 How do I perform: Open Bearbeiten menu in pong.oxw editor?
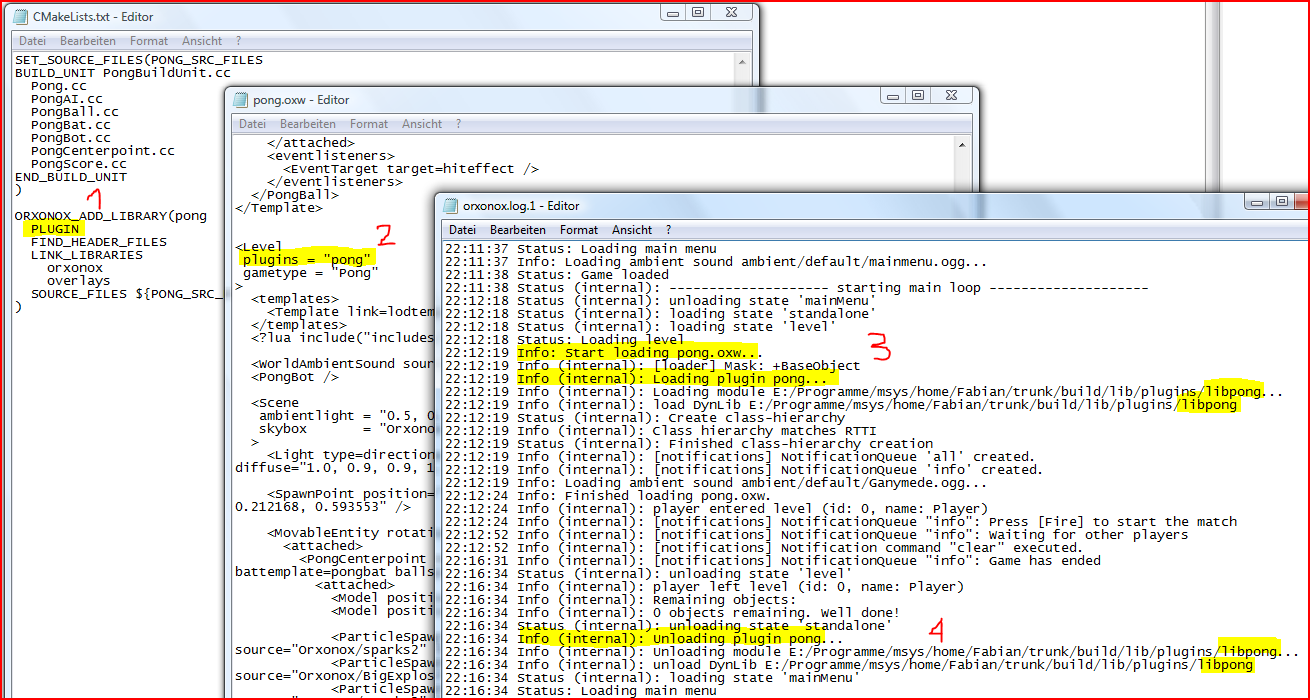(308, 124)
